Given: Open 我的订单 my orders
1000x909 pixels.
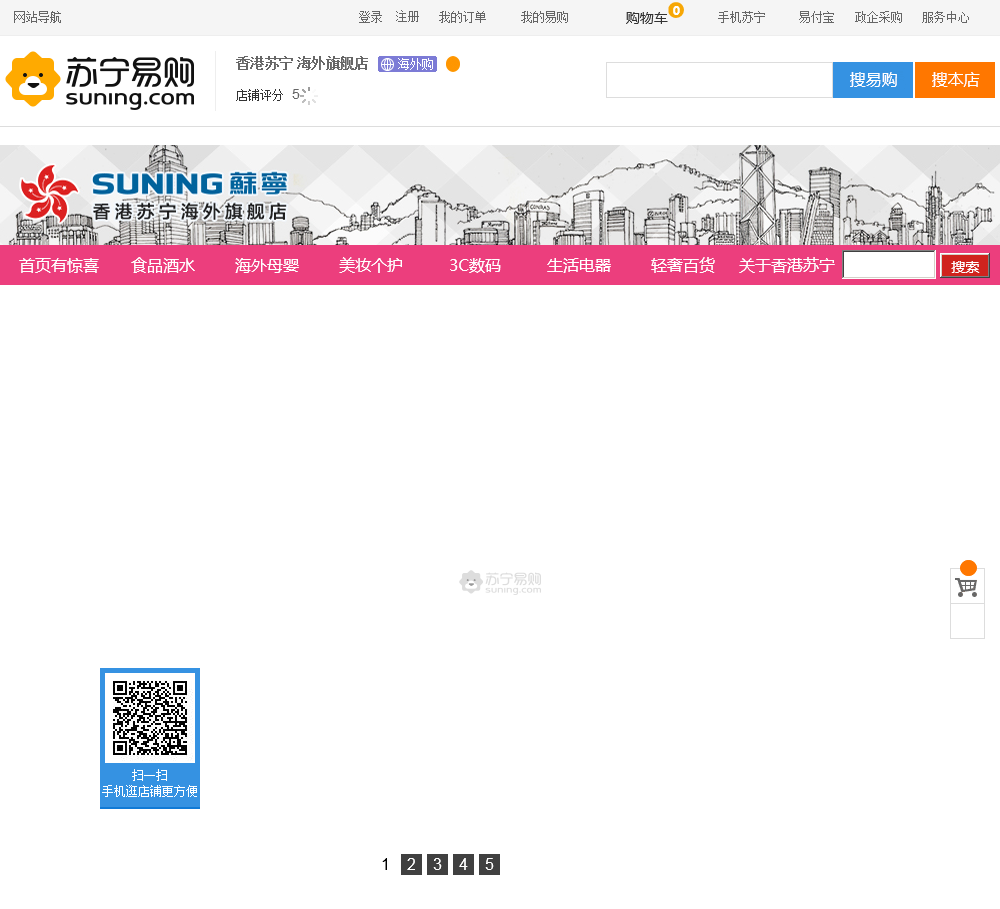Looking at the screenshot, I should pyautogui.click(x=462, y=17).
